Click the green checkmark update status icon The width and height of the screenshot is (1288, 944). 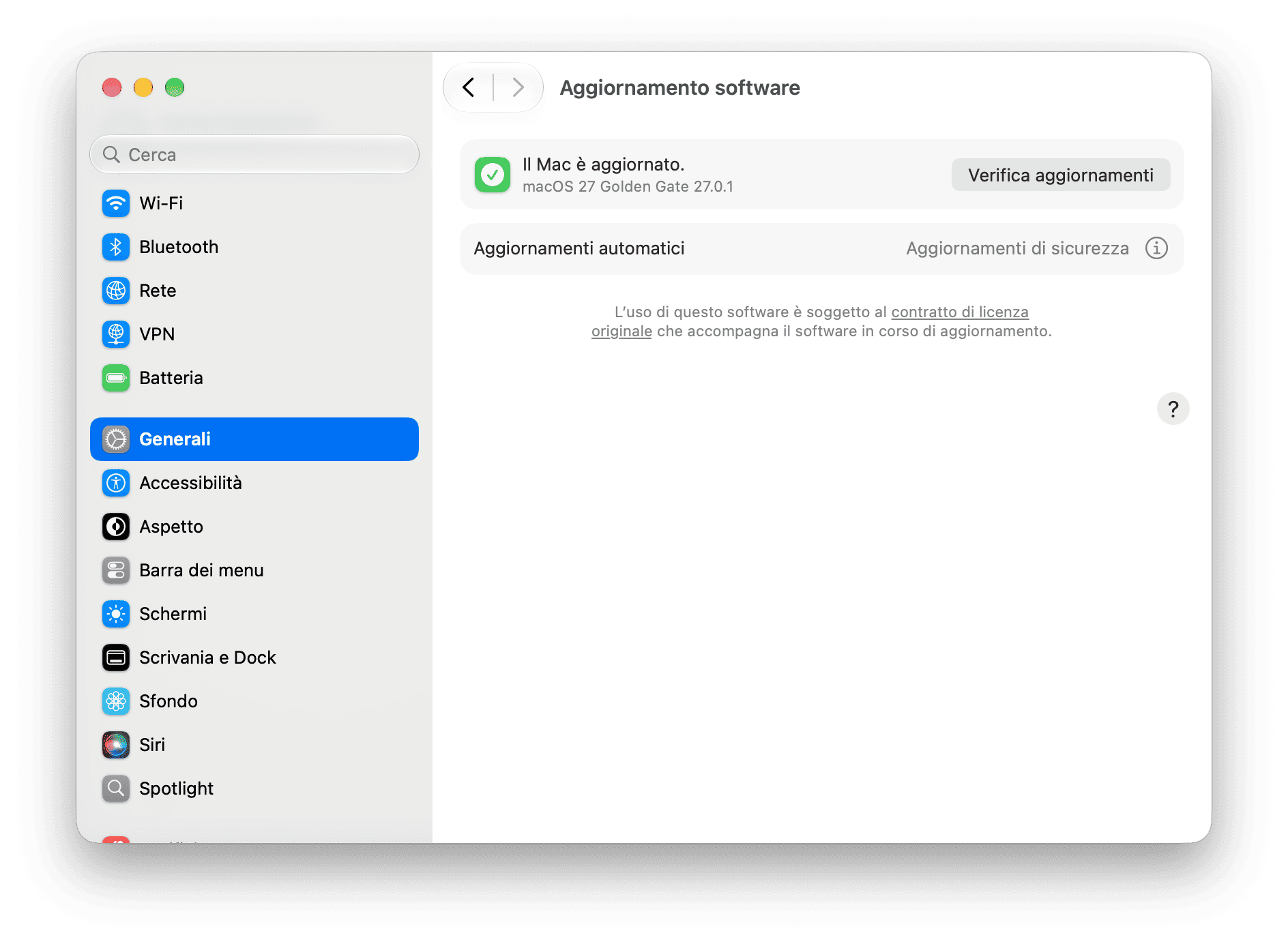tap(493, 175)
